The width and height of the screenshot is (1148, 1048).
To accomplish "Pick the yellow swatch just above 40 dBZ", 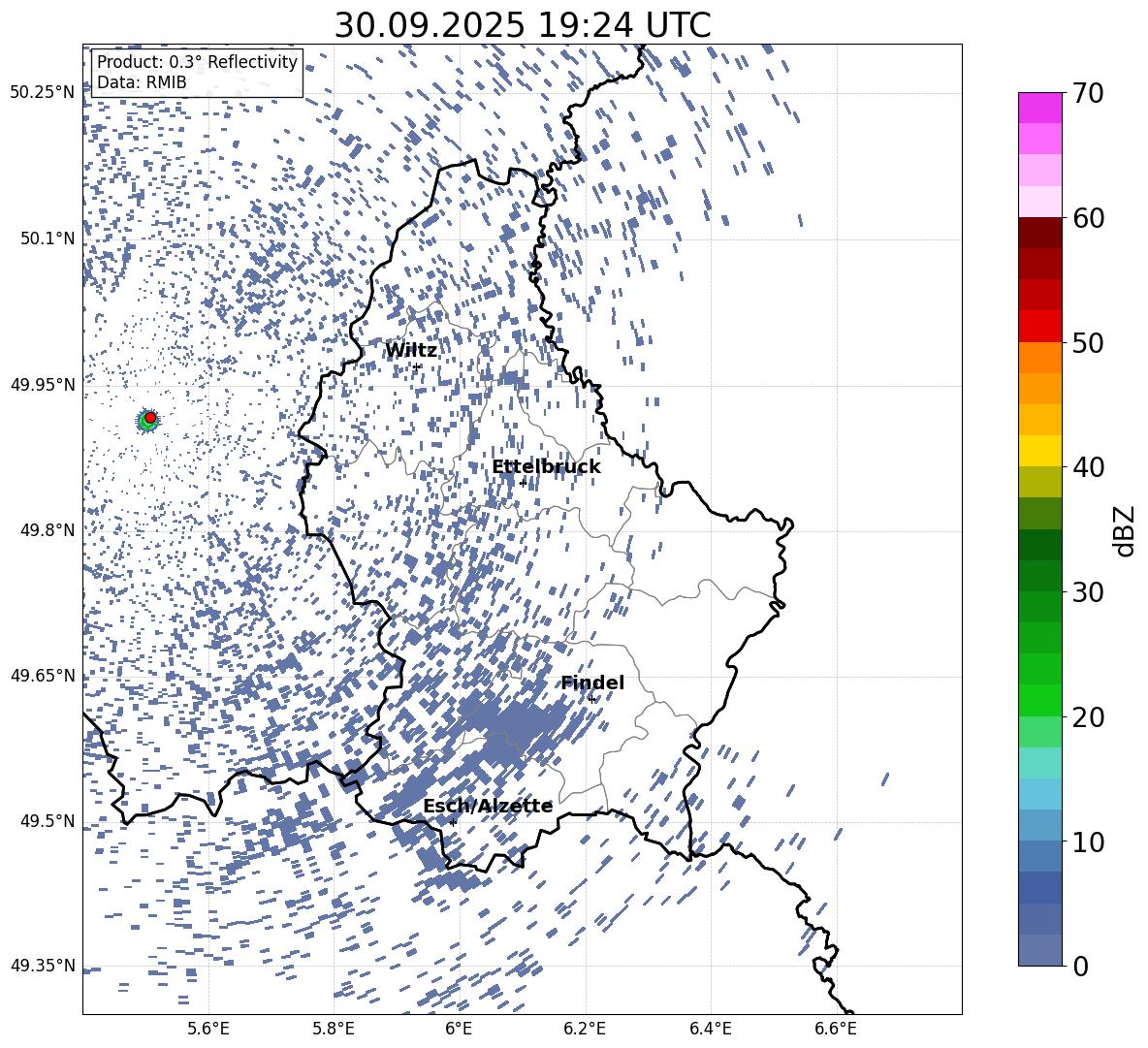I will pos(1039,451).
